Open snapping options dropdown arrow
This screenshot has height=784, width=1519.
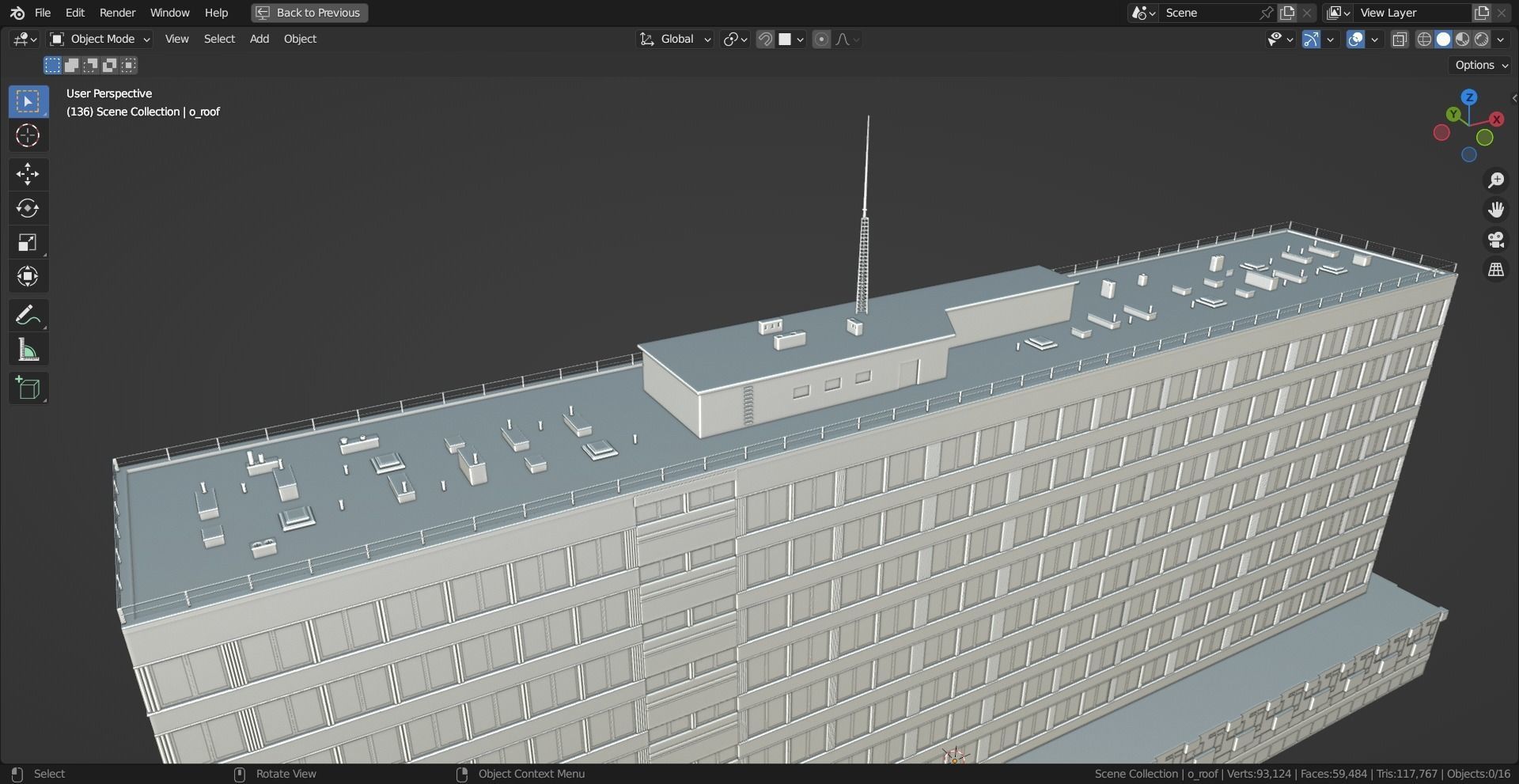pos(792,39)
